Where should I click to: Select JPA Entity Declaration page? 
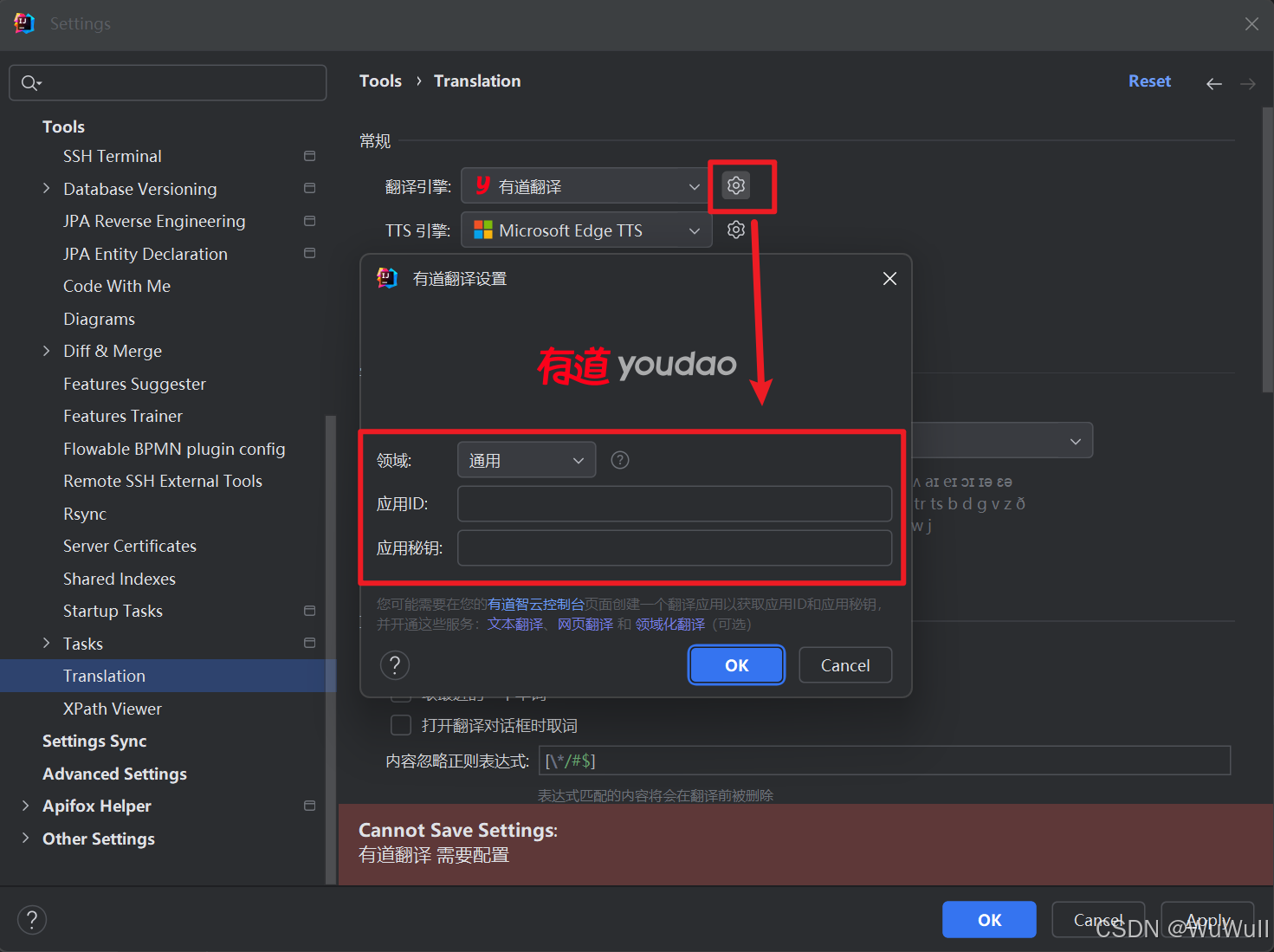click(146, 254)
